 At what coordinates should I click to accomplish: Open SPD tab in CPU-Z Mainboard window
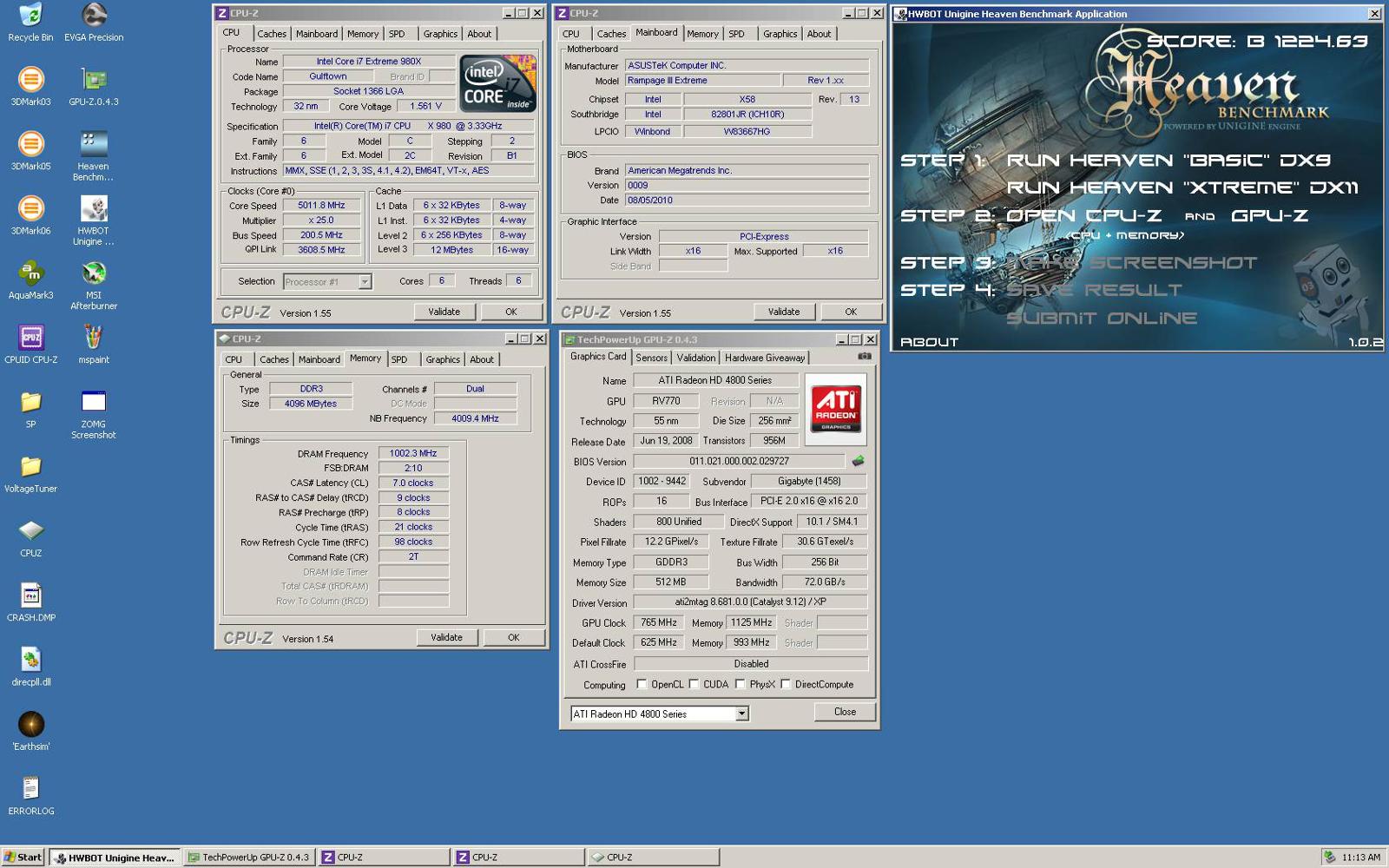pos(736,34)
